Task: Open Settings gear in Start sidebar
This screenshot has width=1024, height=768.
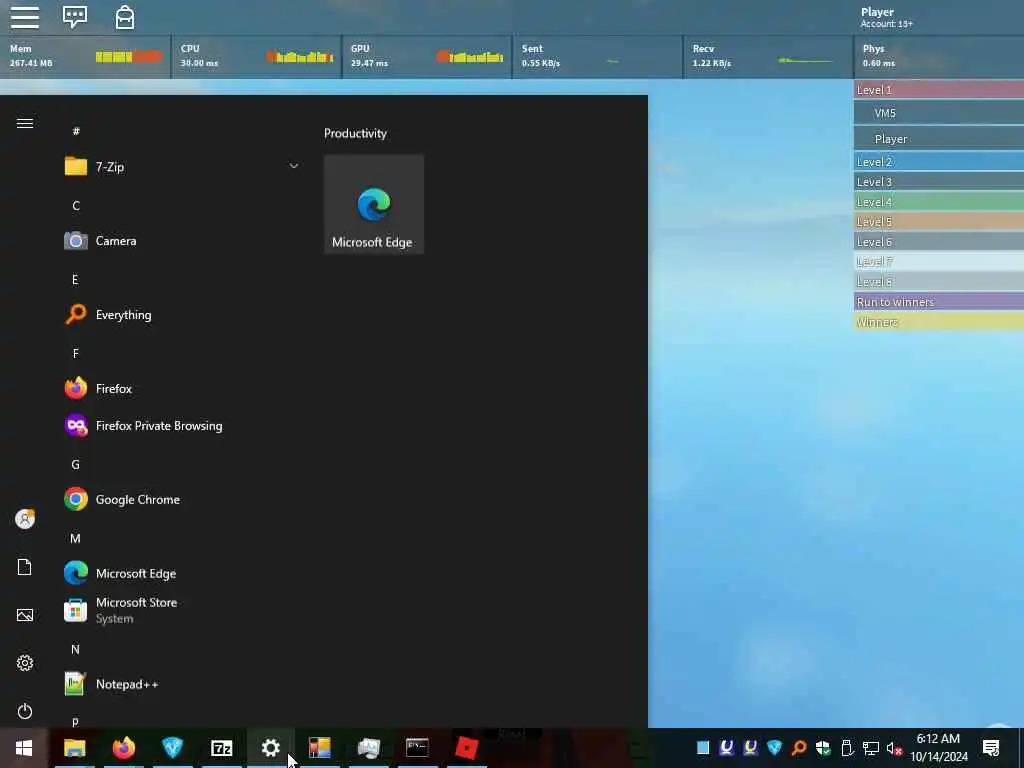Action: [x=25, y=663]
